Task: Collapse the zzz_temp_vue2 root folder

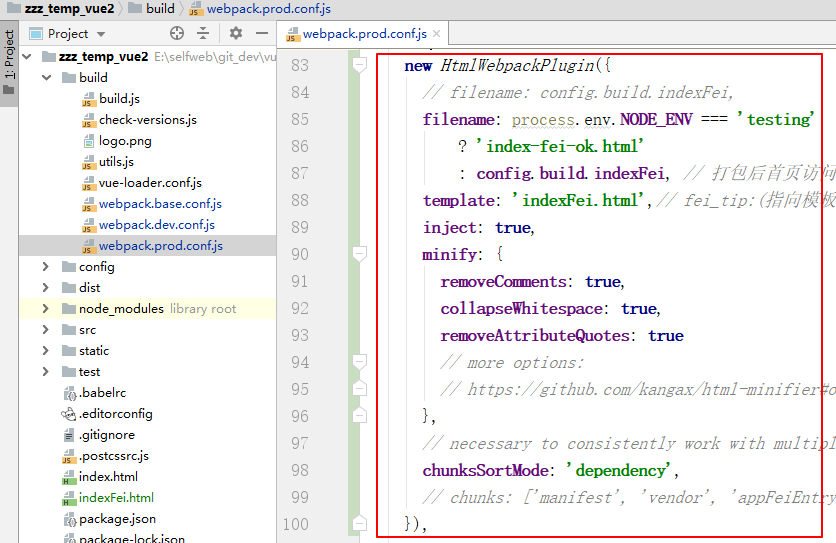Action: 28,57
